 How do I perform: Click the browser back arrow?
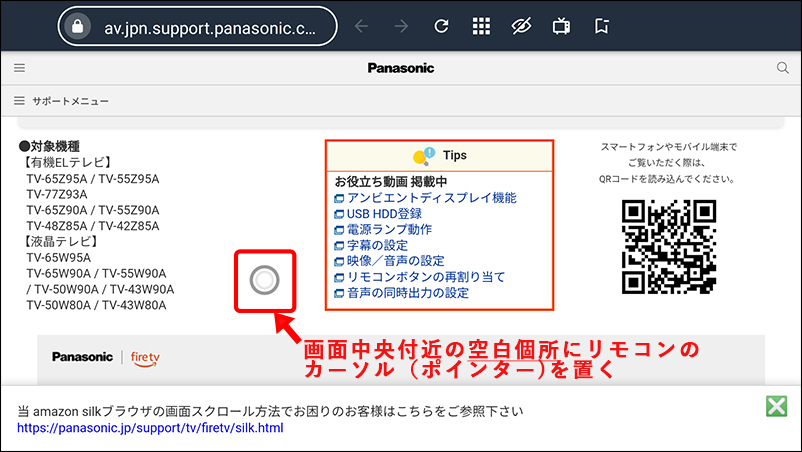(363, 26)
